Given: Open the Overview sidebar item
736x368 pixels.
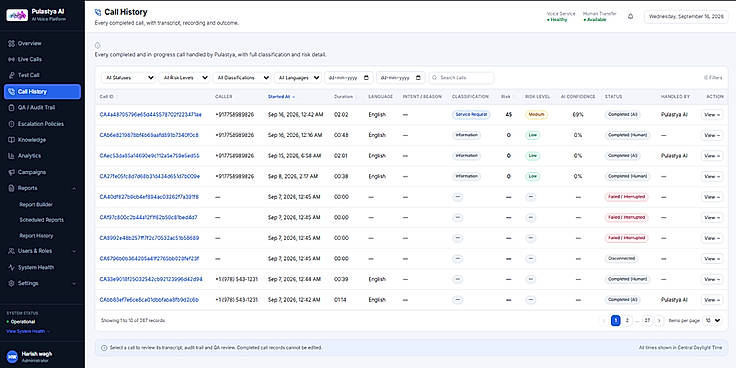Looking at the screenshot, I should (42, 43).
